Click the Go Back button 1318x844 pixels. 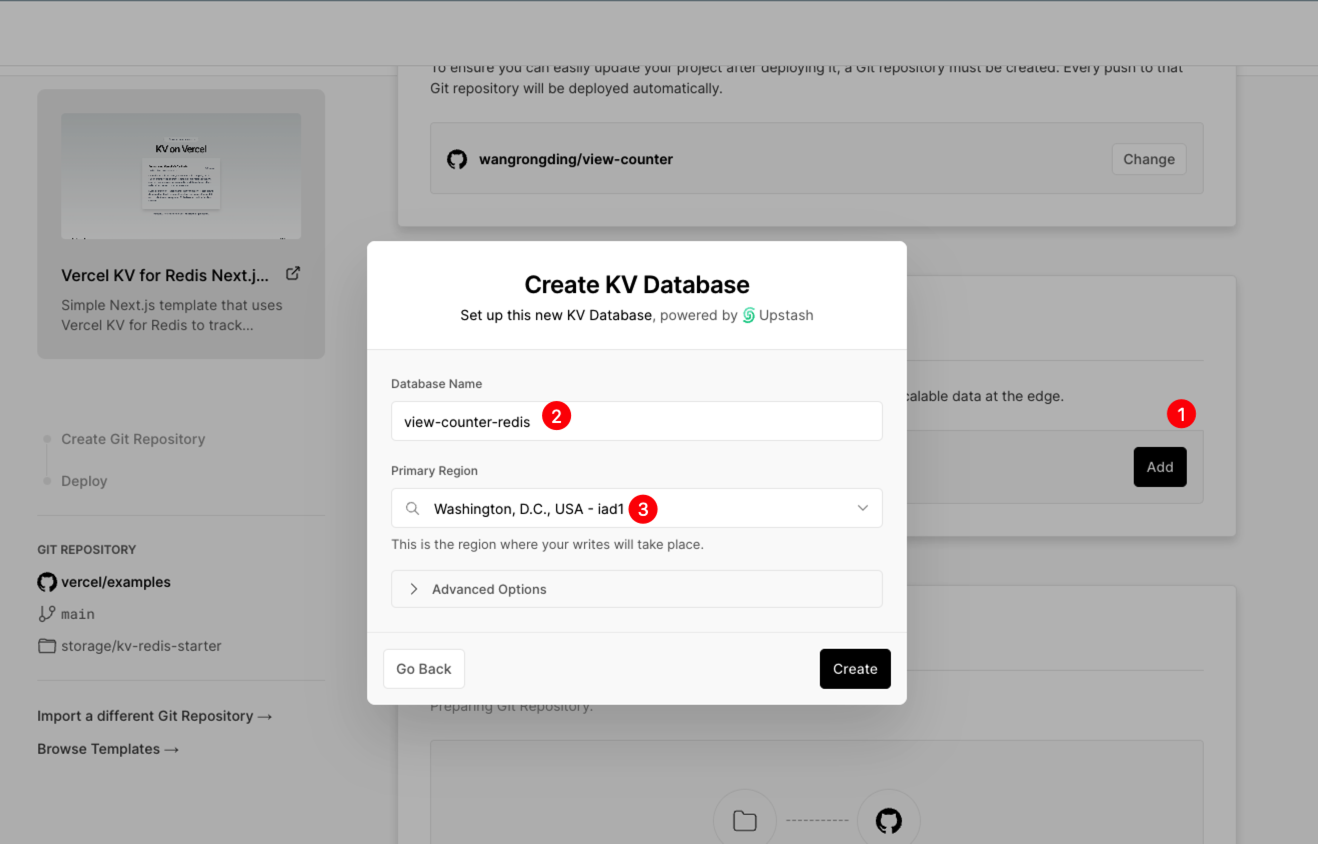click(x=424, y=669)
